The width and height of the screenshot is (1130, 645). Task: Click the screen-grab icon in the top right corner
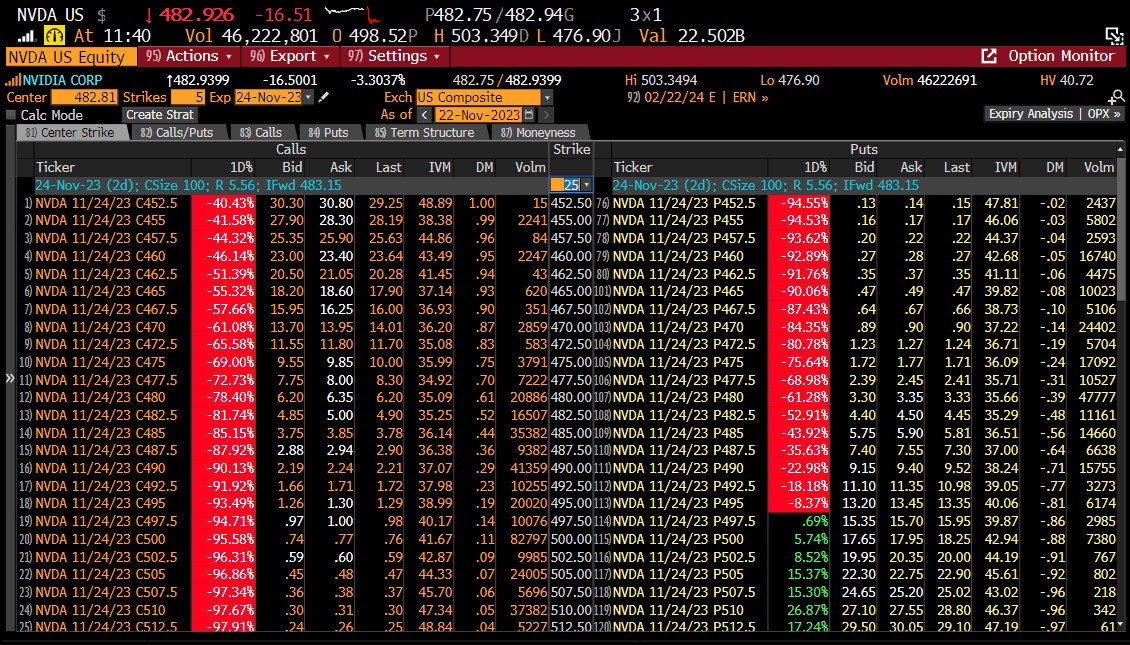[x=1113, y=33]
